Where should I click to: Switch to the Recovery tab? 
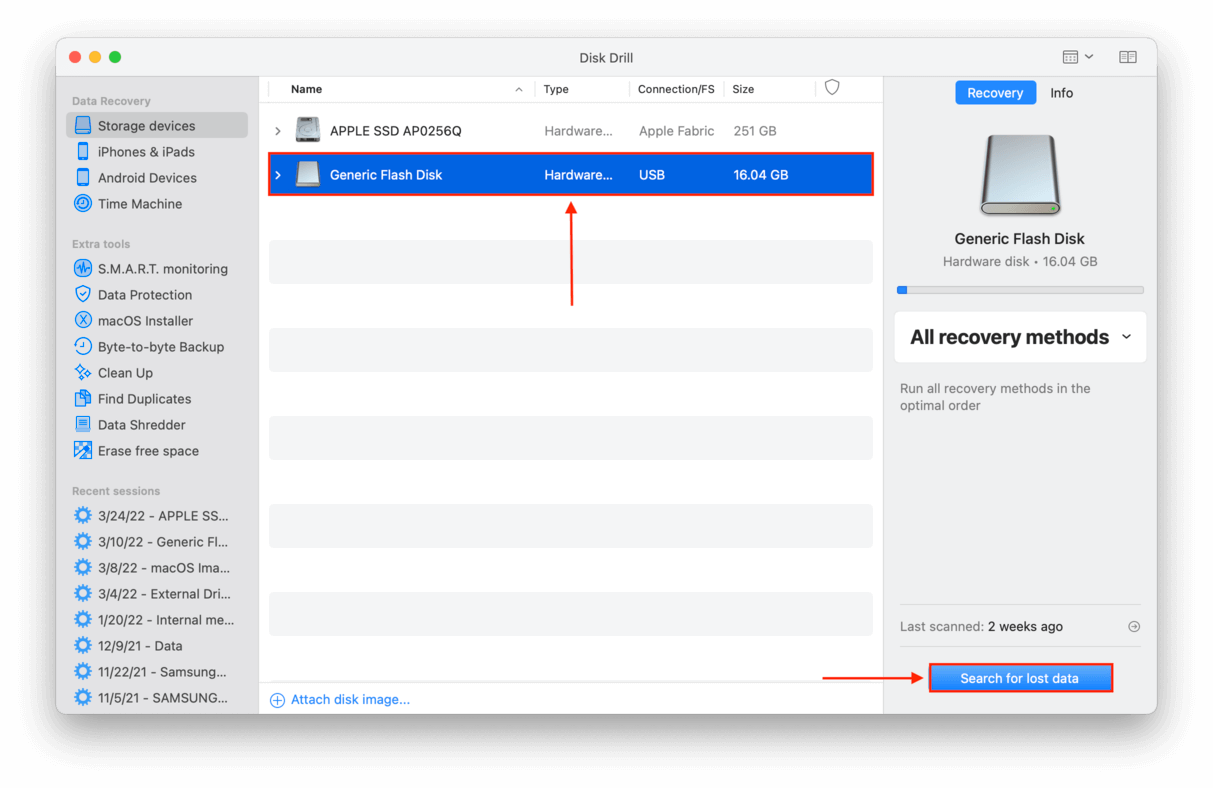(995, 93)
